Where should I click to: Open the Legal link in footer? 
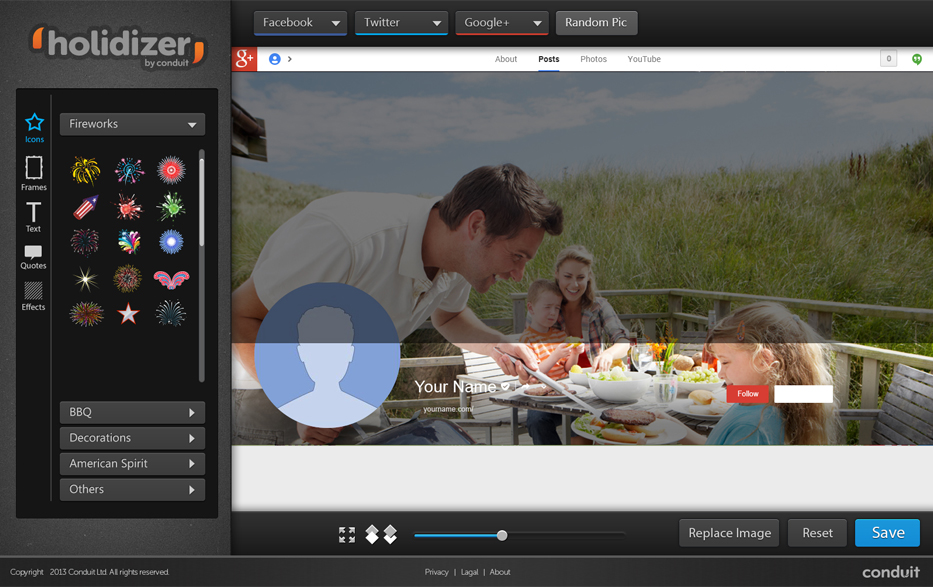click(x=469, y=572)
